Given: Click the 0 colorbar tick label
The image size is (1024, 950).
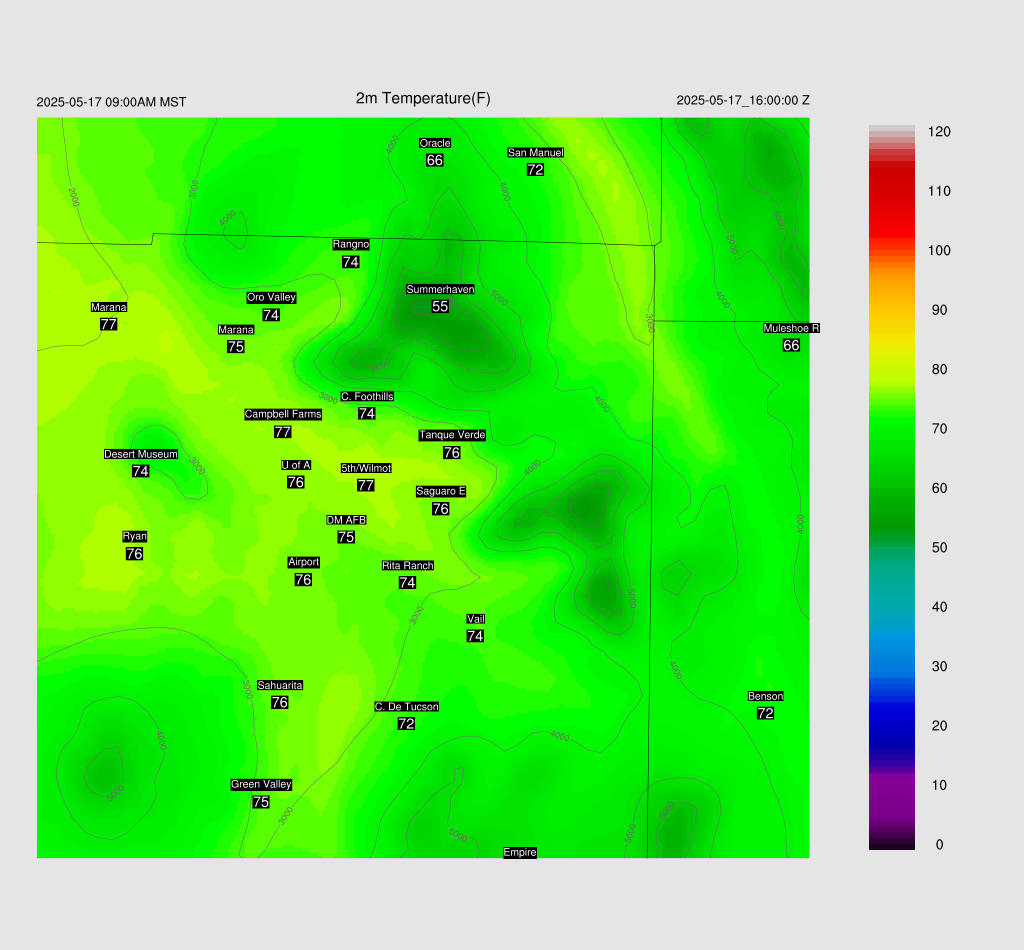Looking at the screenshot, I should (x=939, y=845).
